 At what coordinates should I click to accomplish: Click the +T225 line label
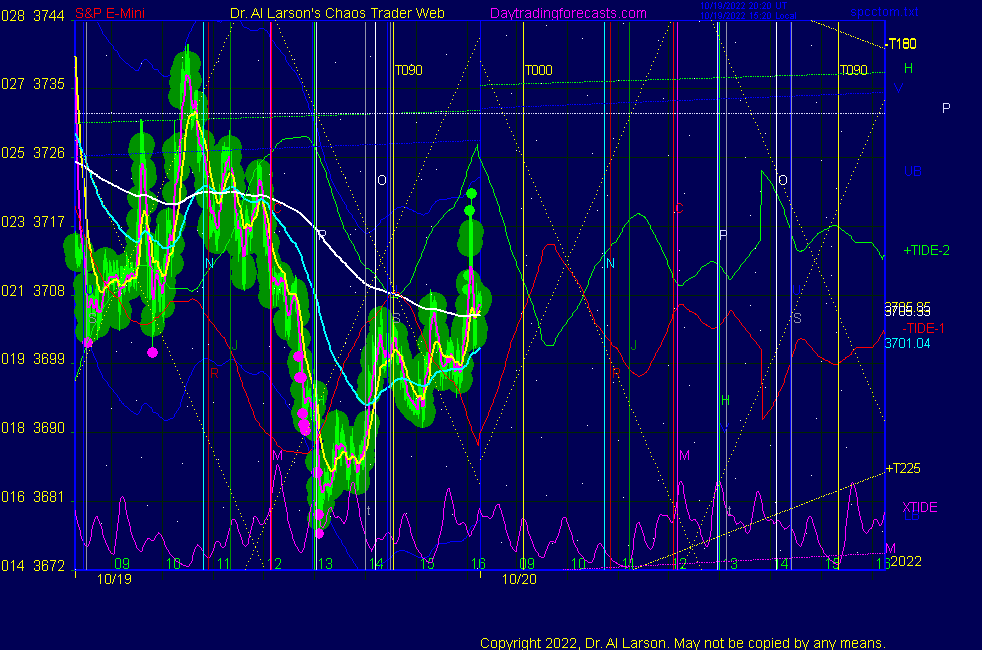[x=903, y=469]
